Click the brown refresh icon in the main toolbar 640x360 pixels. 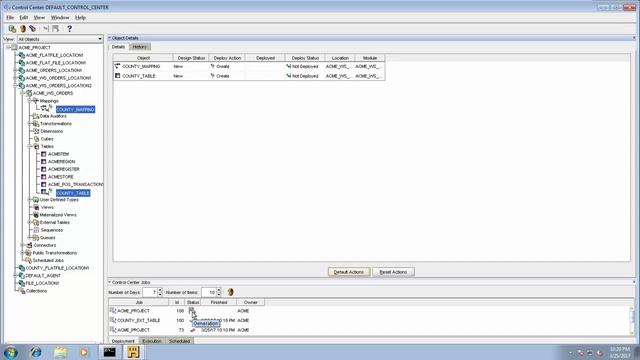click(x=23, y=29)
